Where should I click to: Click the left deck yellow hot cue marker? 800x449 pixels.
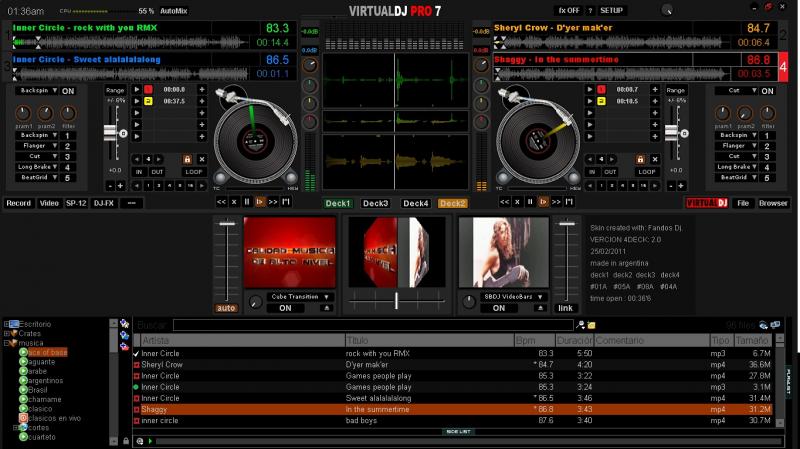click(x=148, y=101)
